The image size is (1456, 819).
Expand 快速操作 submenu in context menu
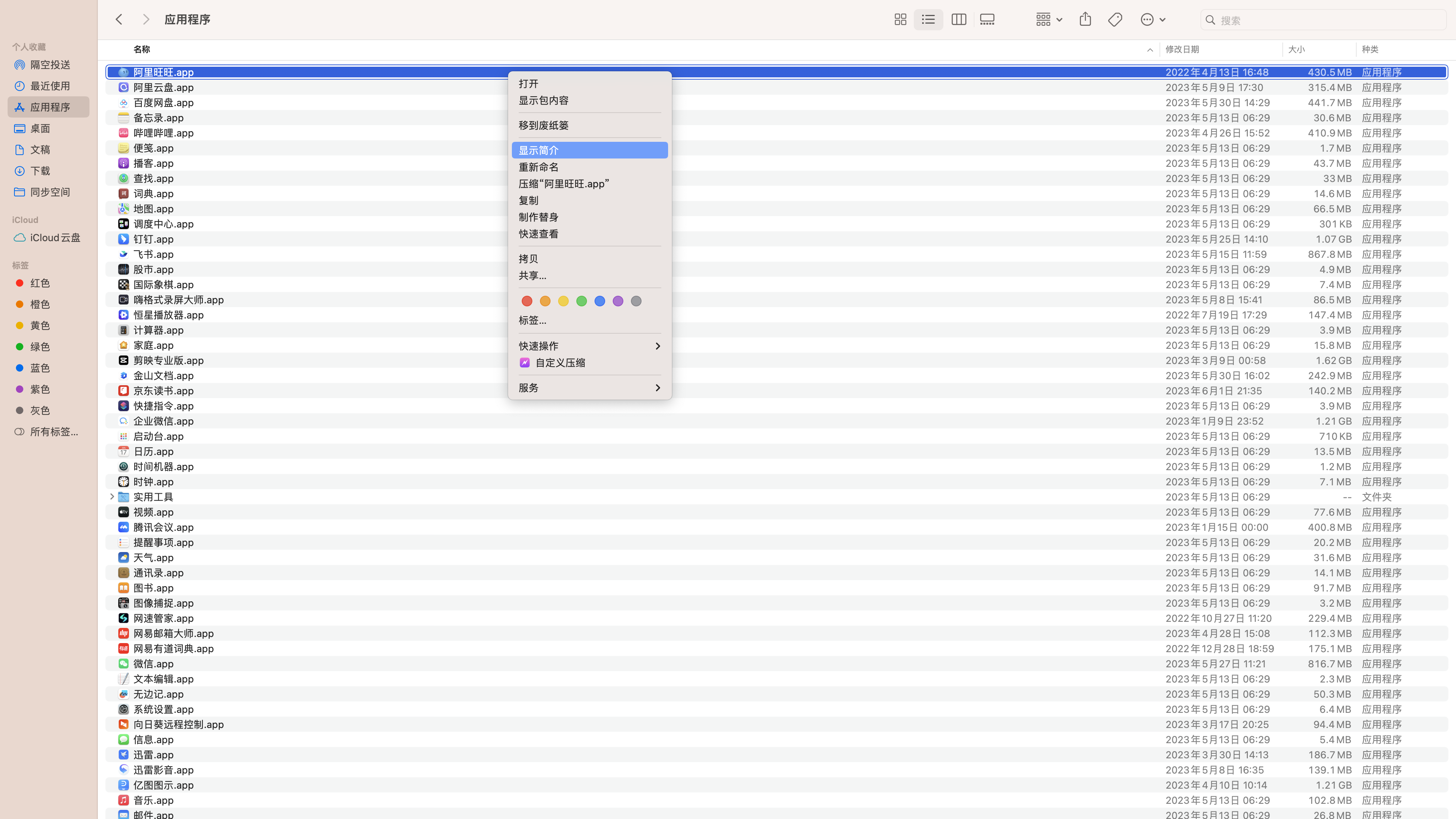(590, 346)
